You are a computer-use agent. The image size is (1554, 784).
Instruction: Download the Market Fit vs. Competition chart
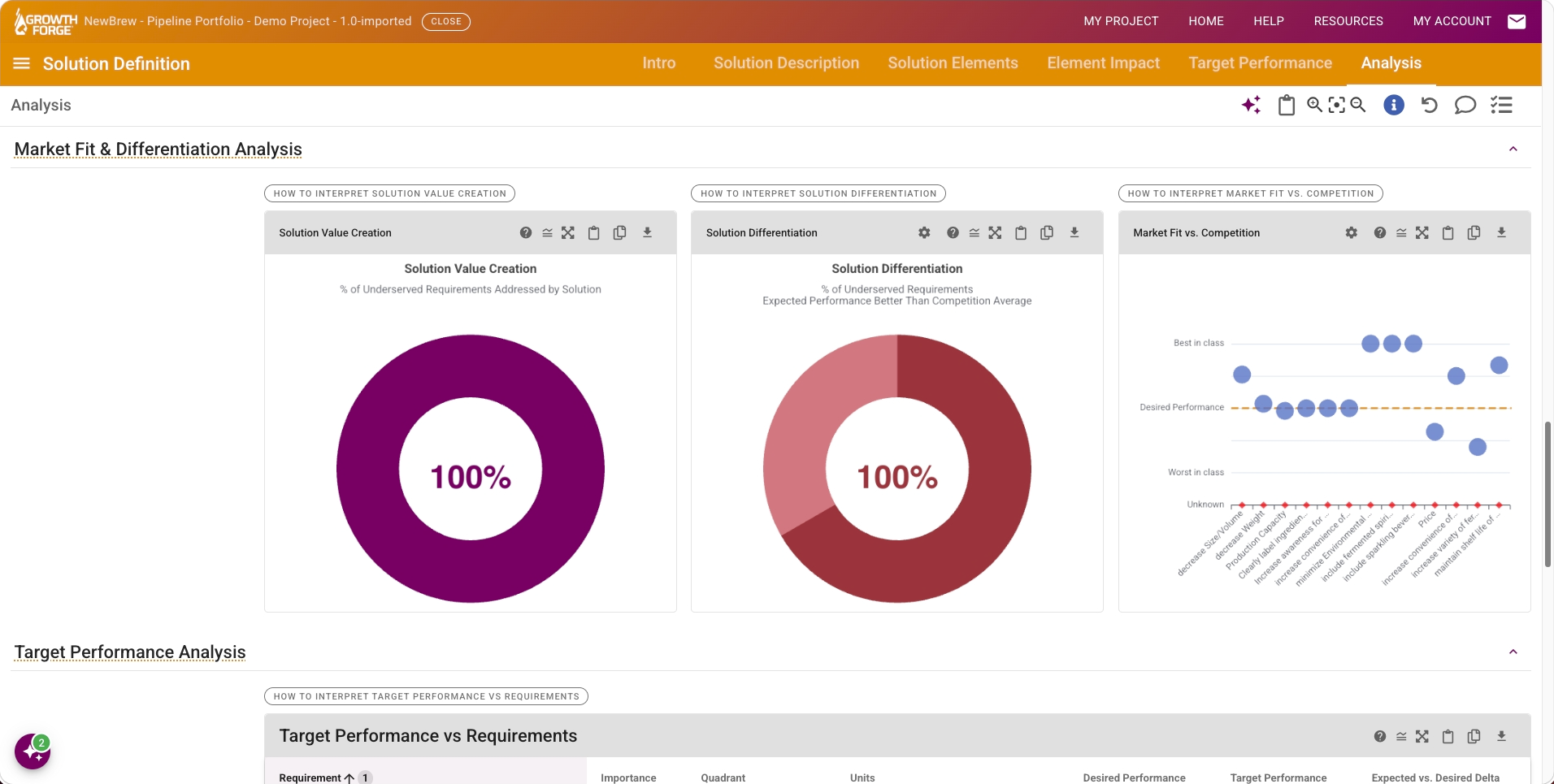(x=1502, y=232)
